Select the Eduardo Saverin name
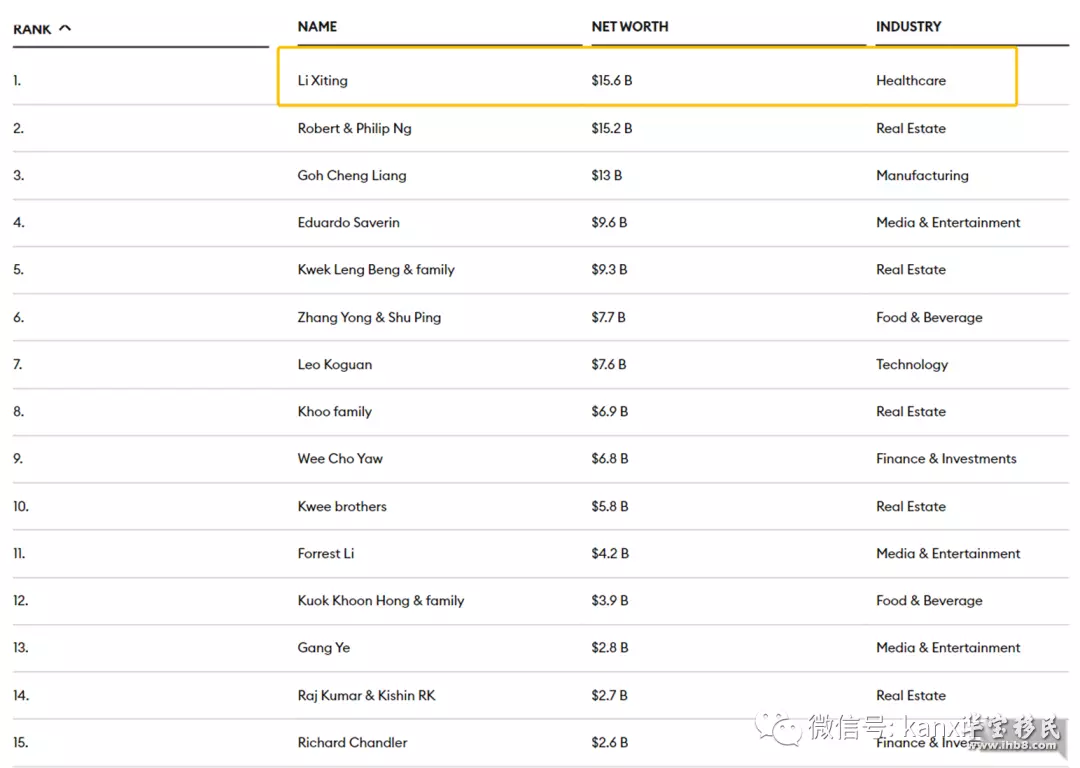Viewport: 1080px width, 768px height. 348,222
